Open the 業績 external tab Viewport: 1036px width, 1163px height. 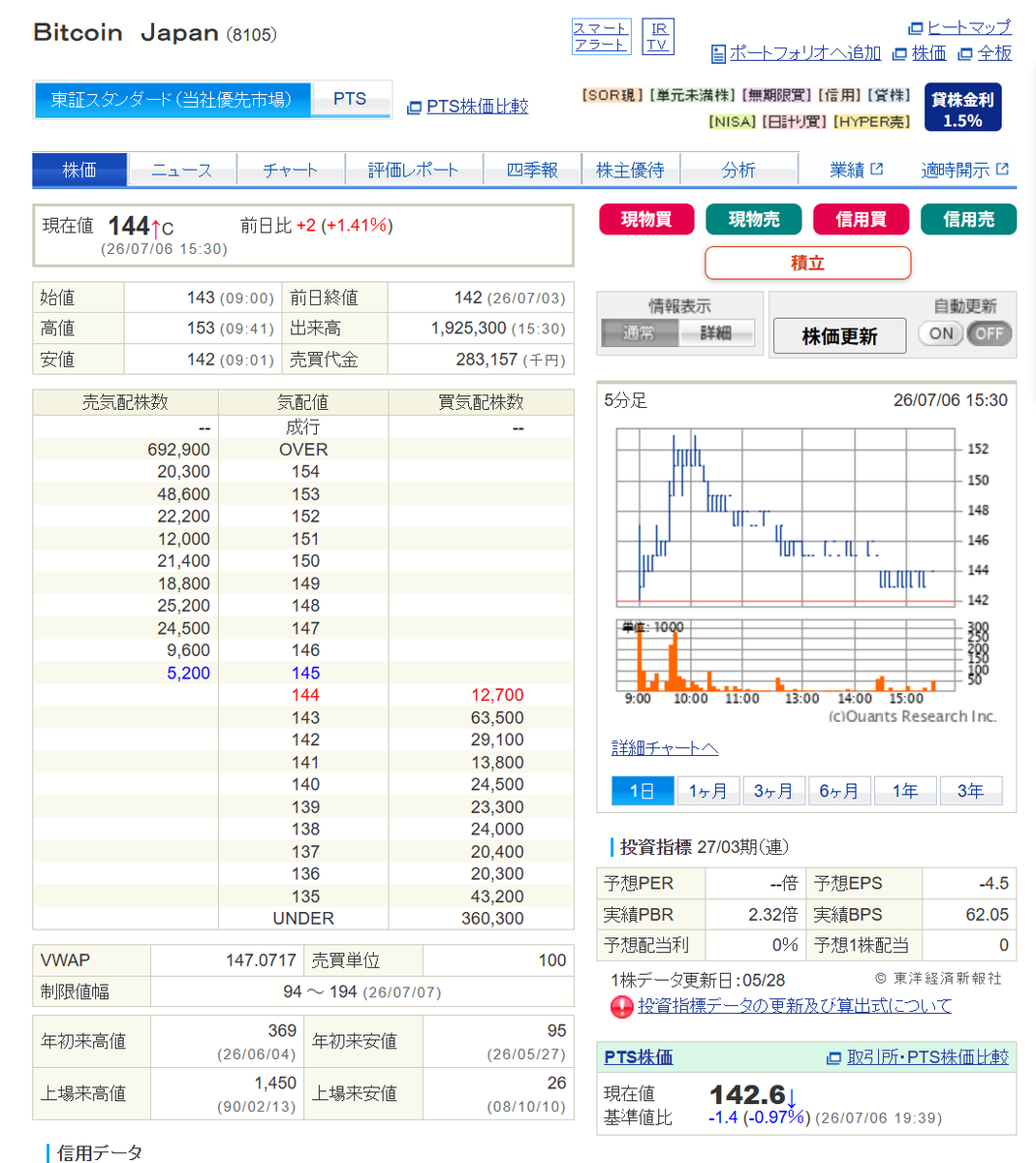pyautogui.click(x=856, y=170)
